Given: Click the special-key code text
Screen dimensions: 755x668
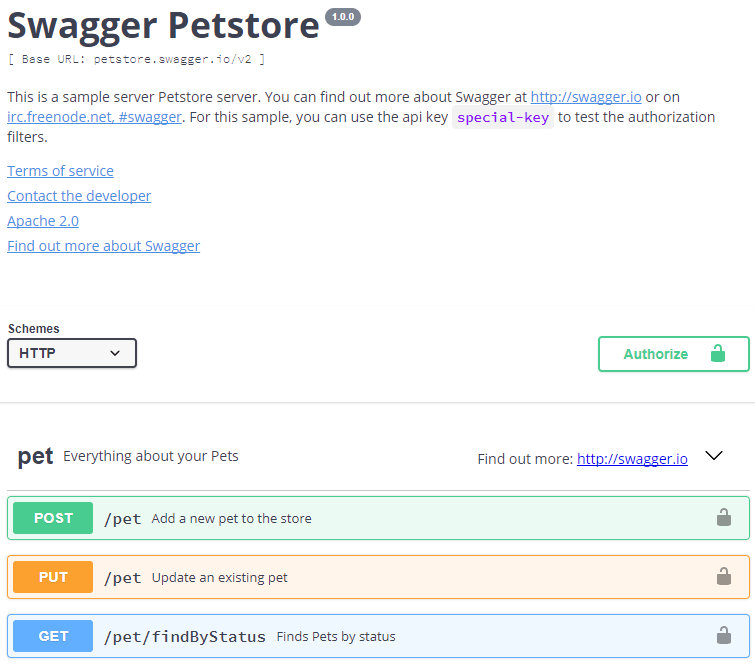Looking at the screenshot, I should pos(503,118).
